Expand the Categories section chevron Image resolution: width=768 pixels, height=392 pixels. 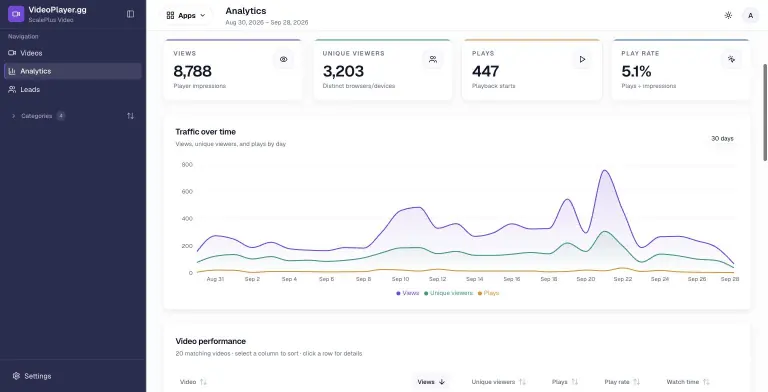click(x=14, y=116)
